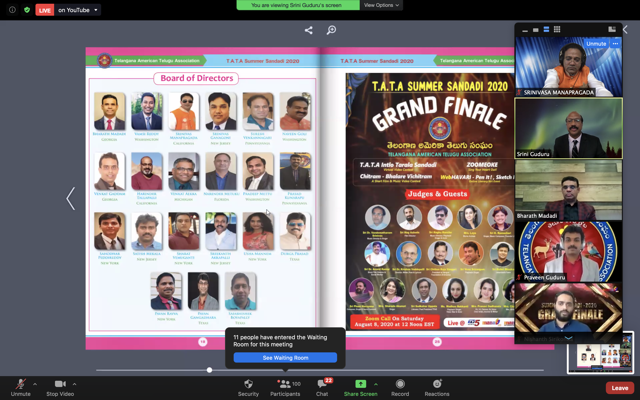Click 'You are viewing Srini Guduru's screen' banner
This screenshot has height=400, width=640.
[x=298, y=5]
